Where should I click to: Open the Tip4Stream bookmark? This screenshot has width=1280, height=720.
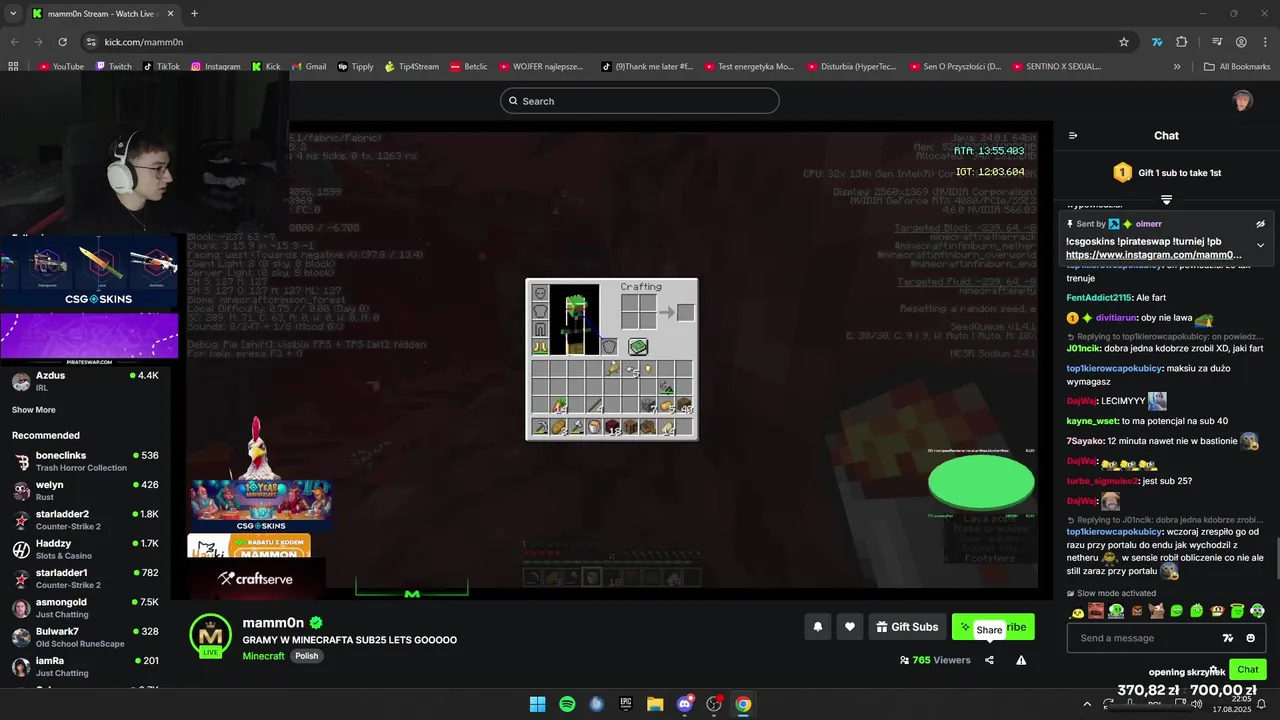coord(411,67)
